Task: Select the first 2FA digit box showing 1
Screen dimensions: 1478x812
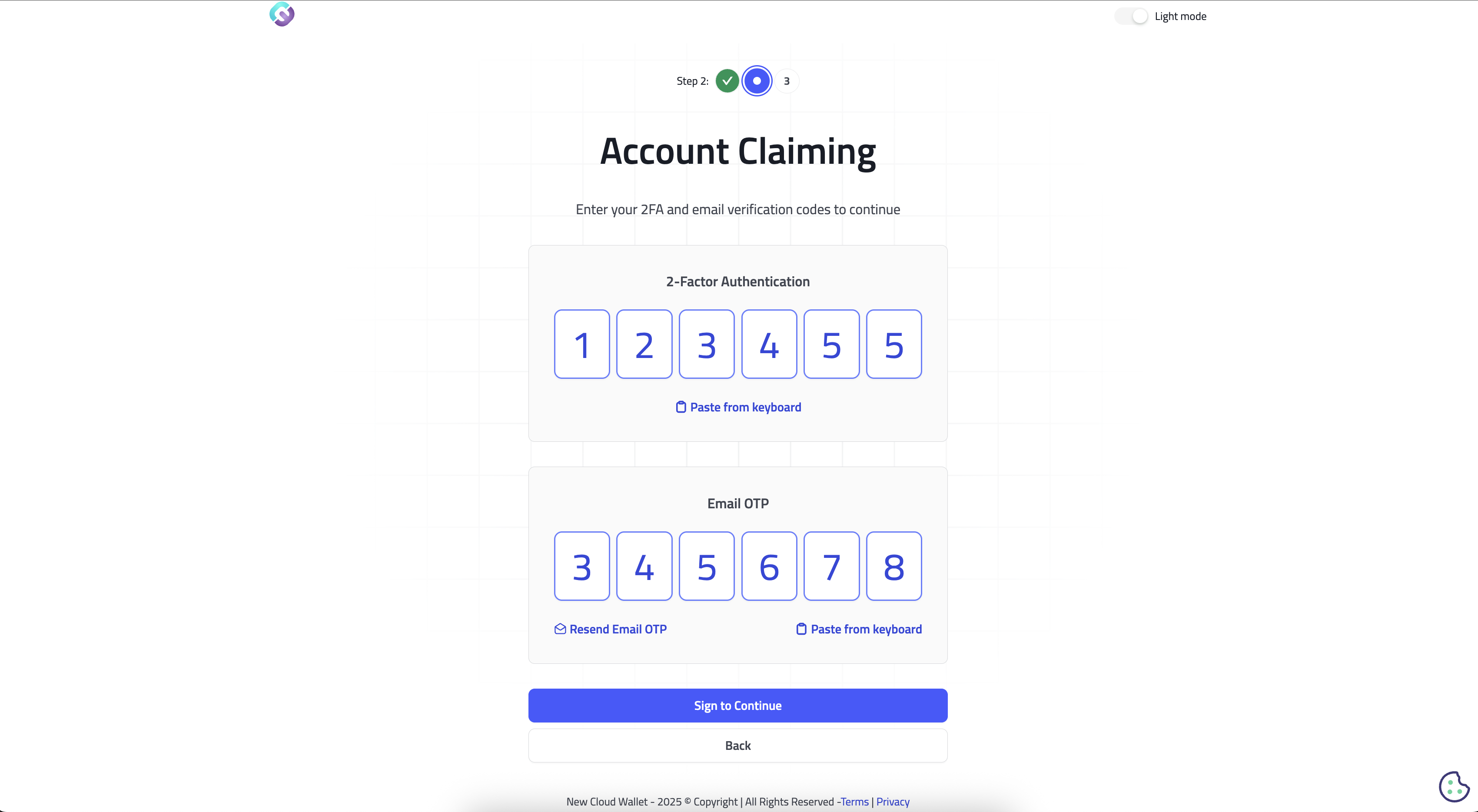Action: point(582,344)
